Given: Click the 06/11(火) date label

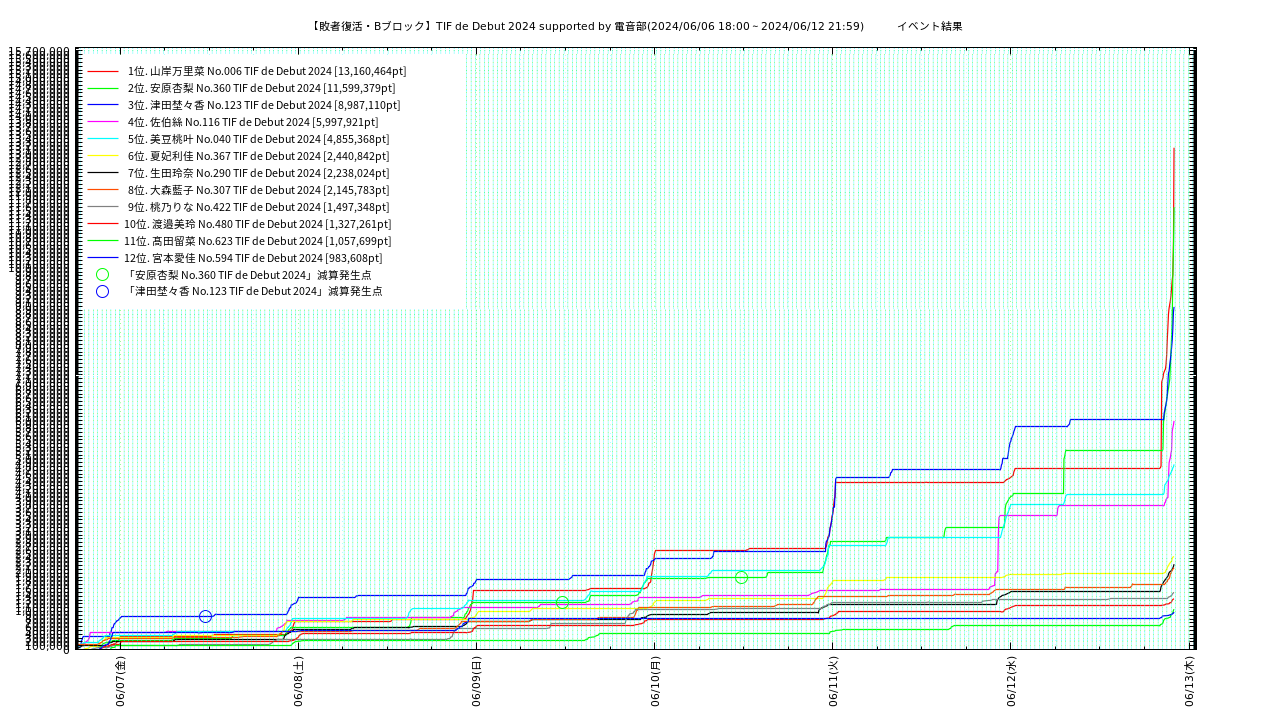Looking at the screenshot, I should click(833, 682).
